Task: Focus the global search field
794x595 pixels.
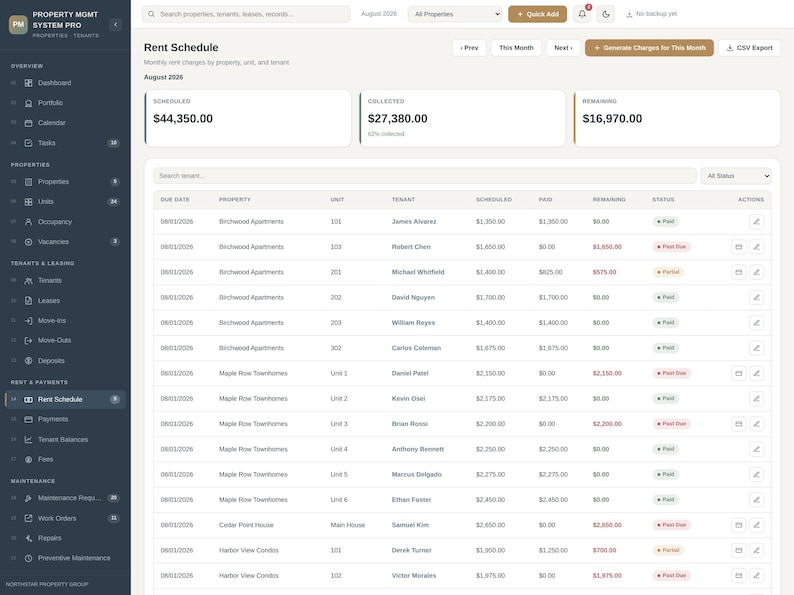Action: click(x=246, y=14)
